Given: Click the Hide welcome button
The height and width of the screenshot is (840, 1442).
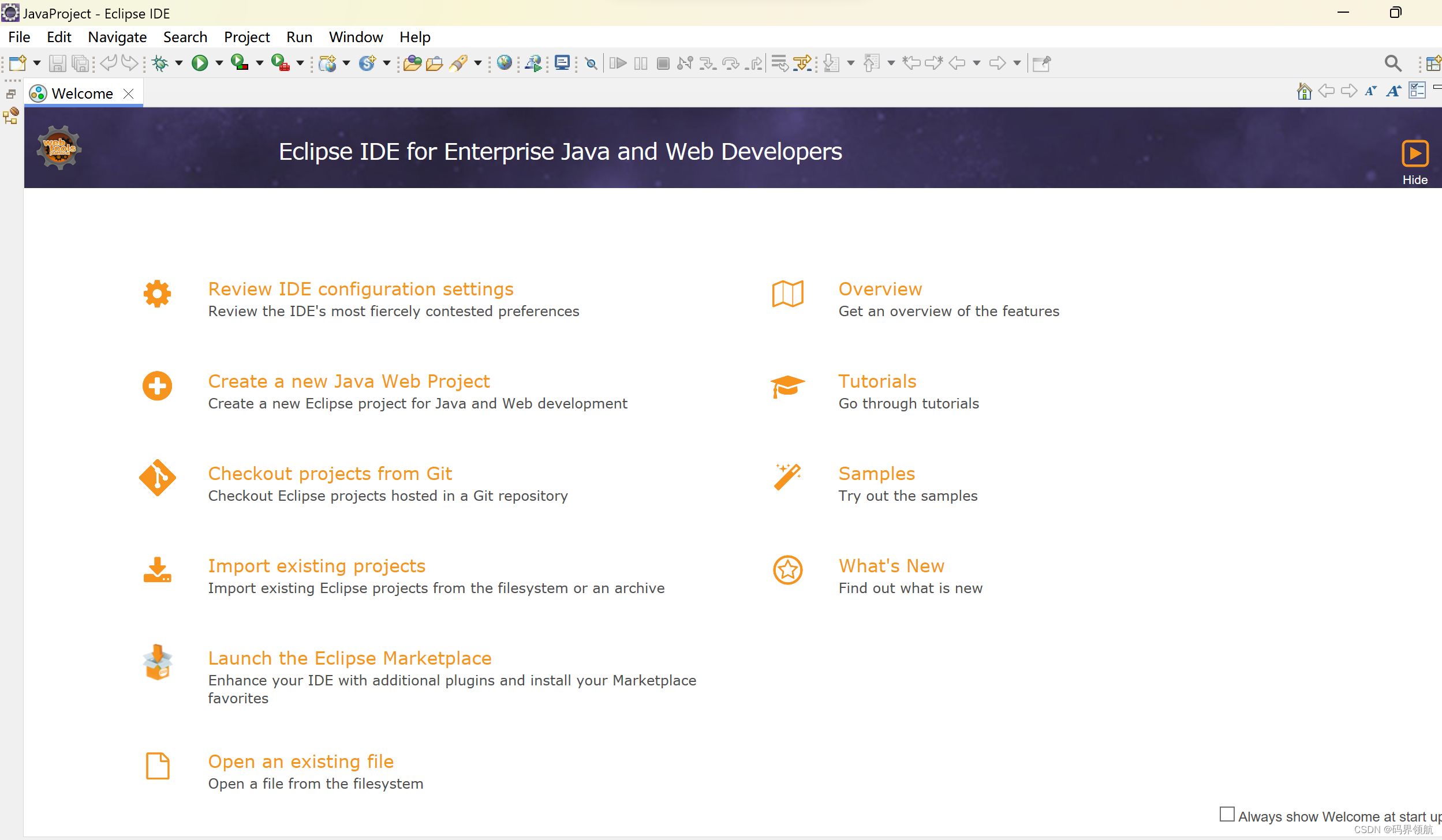Looking at the screenshot, I should tap(1415, 162).
